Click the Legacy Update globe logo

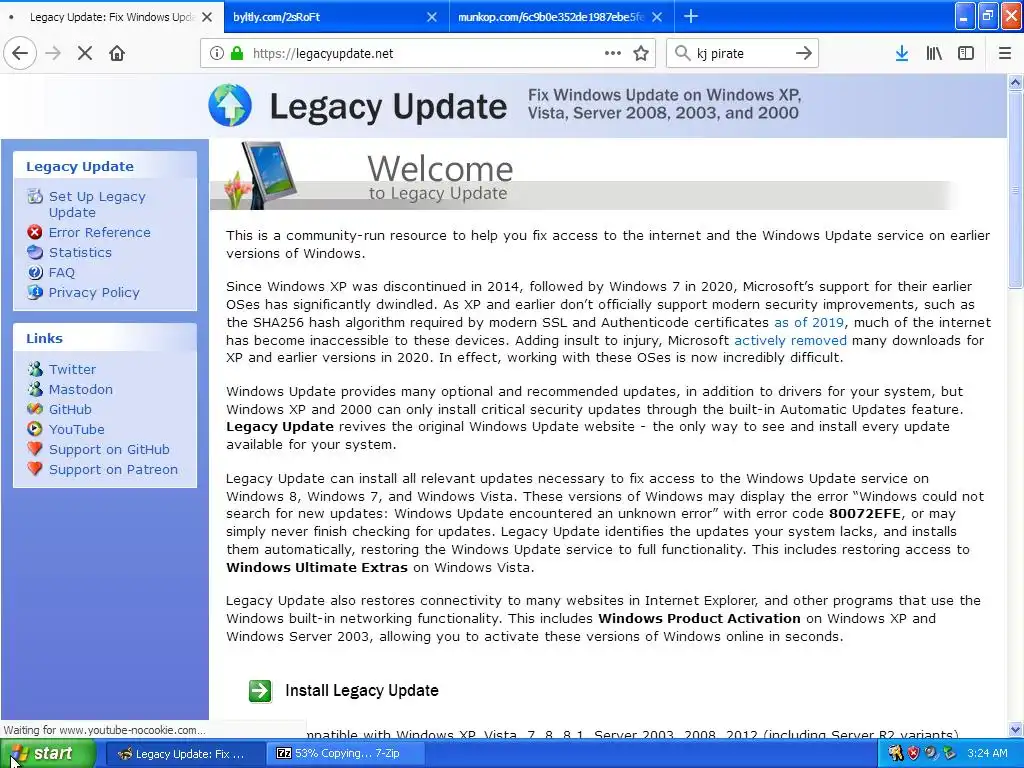230,105
